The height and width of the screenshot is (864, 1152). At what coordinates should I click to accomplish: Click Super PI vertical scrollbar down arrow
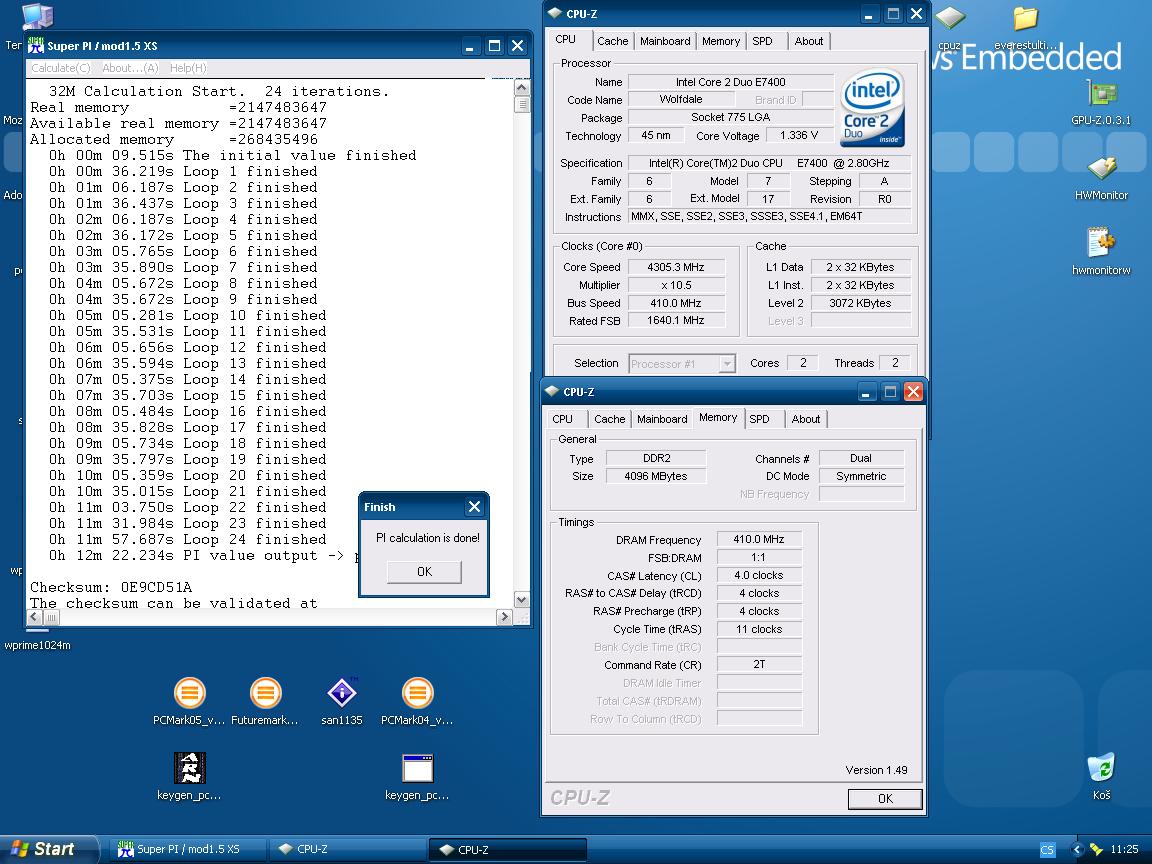coord(522,600)
